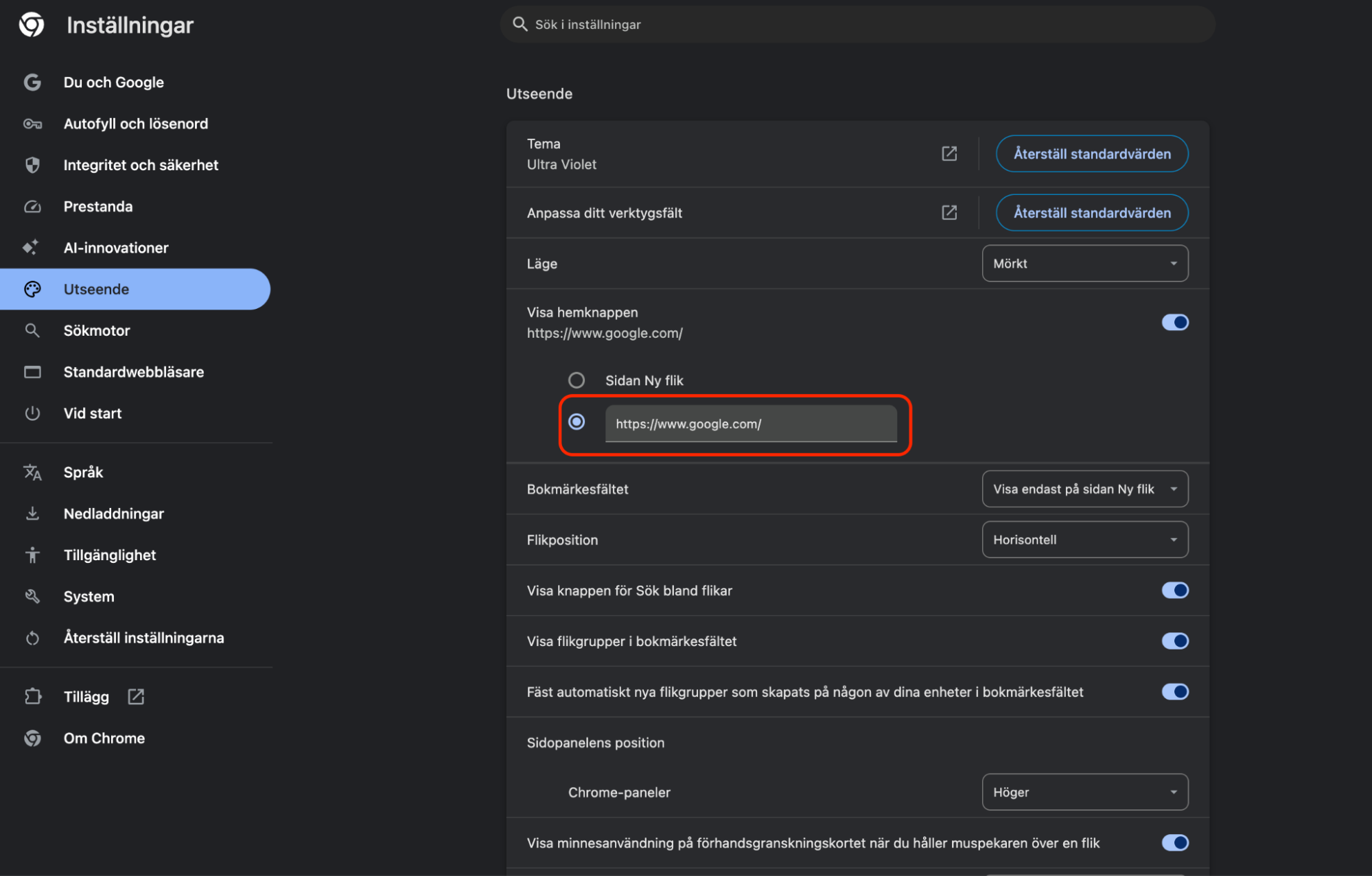Select the custom URL radio button
This screenshot has height=876, width=1372.
click(577, 422)
